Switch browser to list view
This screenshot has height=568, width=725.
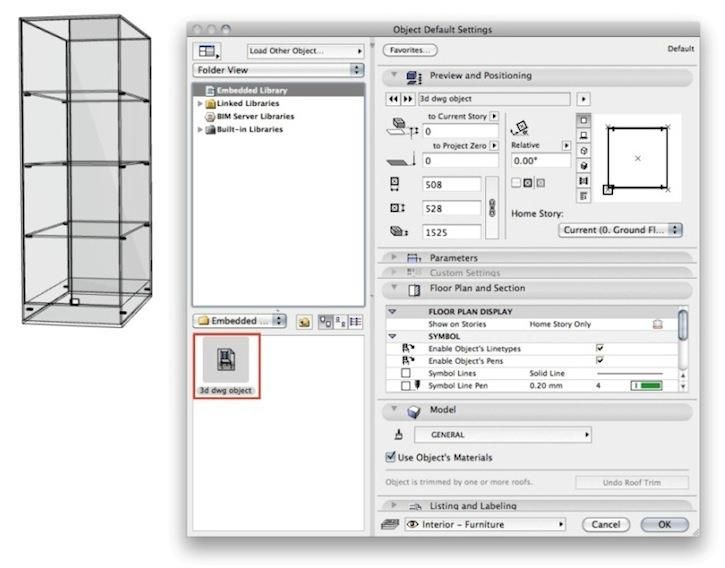click(x=355, y=322)
